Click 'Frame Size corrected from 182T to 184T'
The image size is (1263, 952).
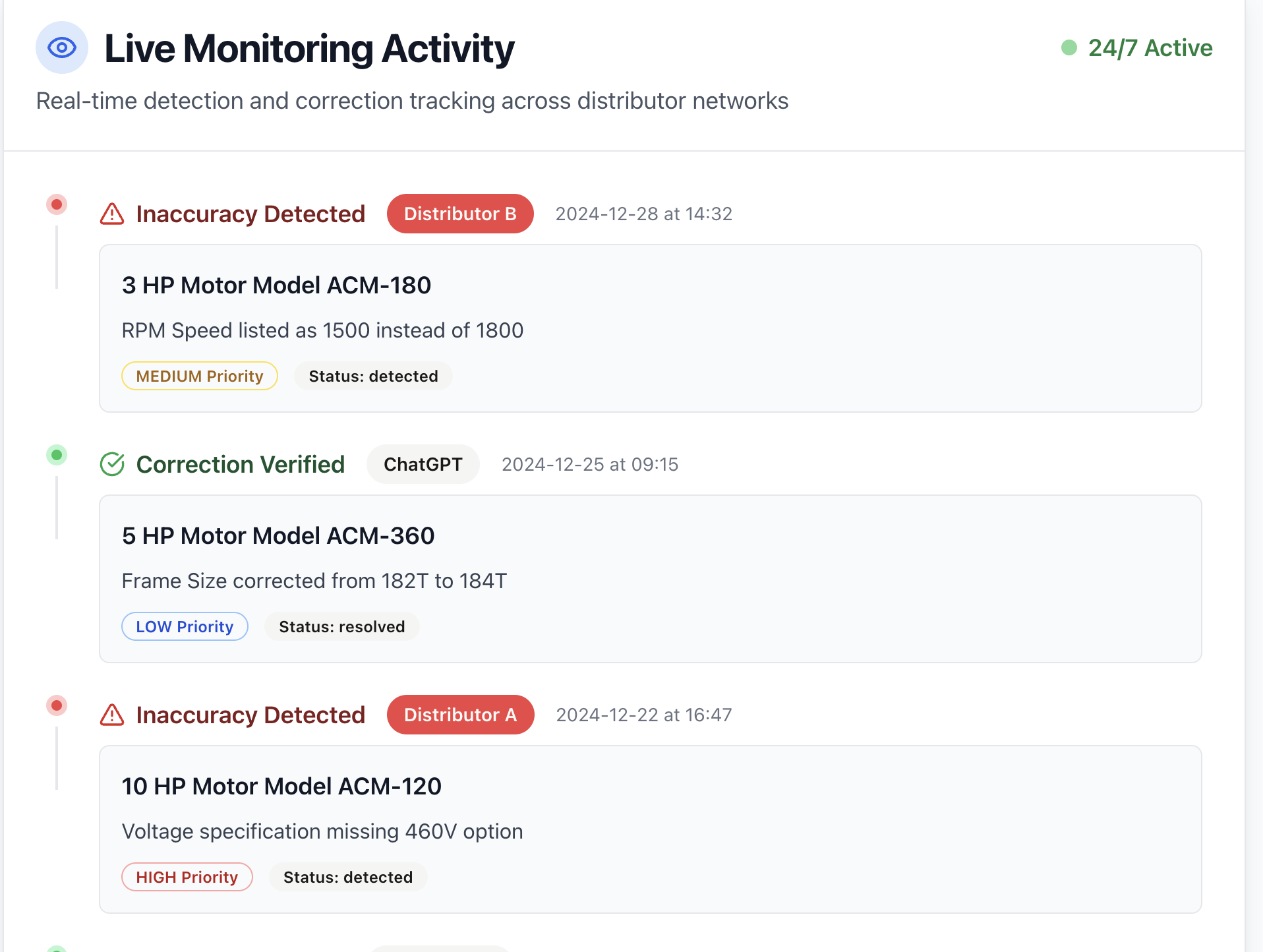click(x=314, y=580)
